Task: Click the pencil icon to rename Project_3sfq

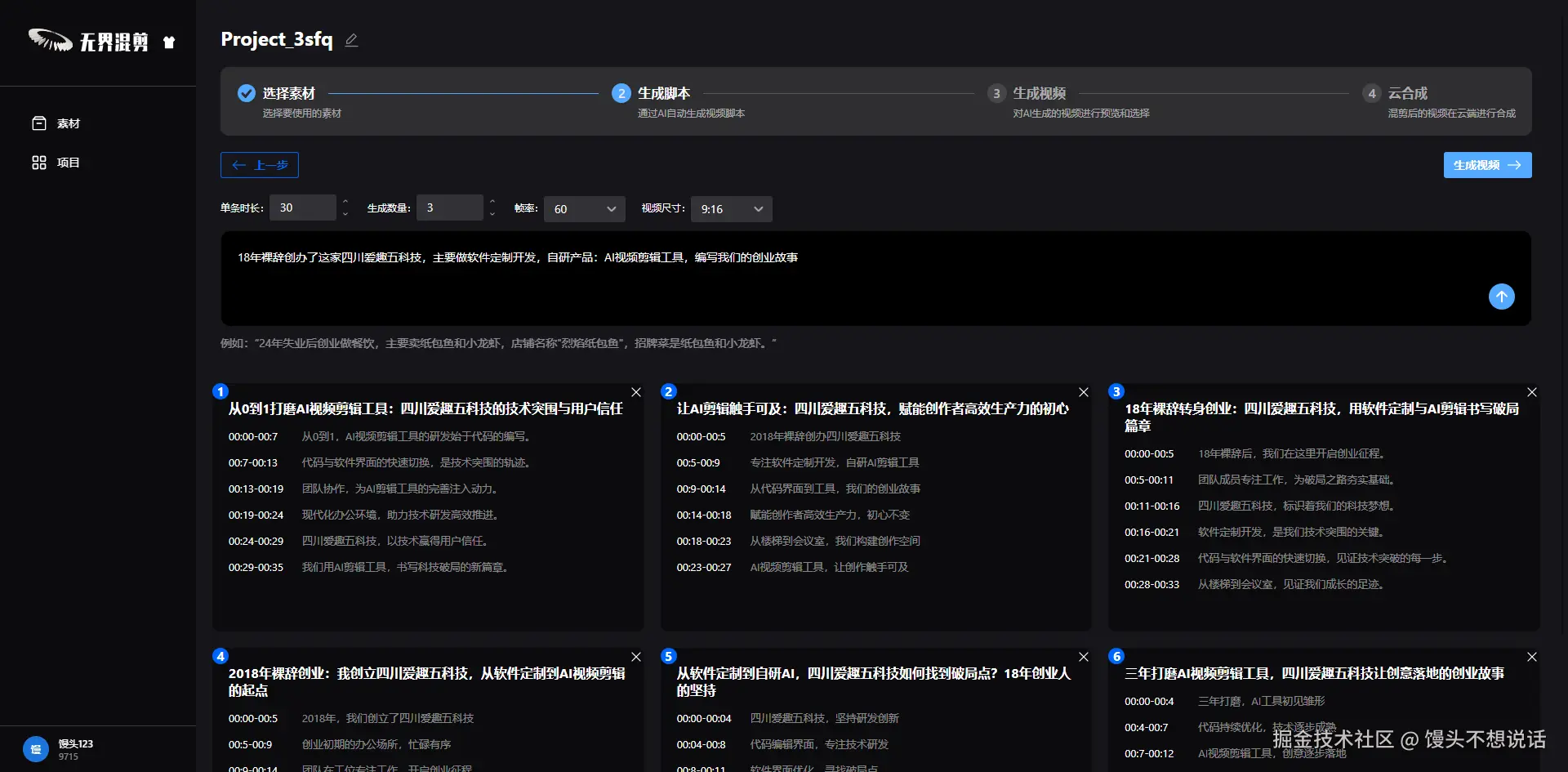Action: 351,40
